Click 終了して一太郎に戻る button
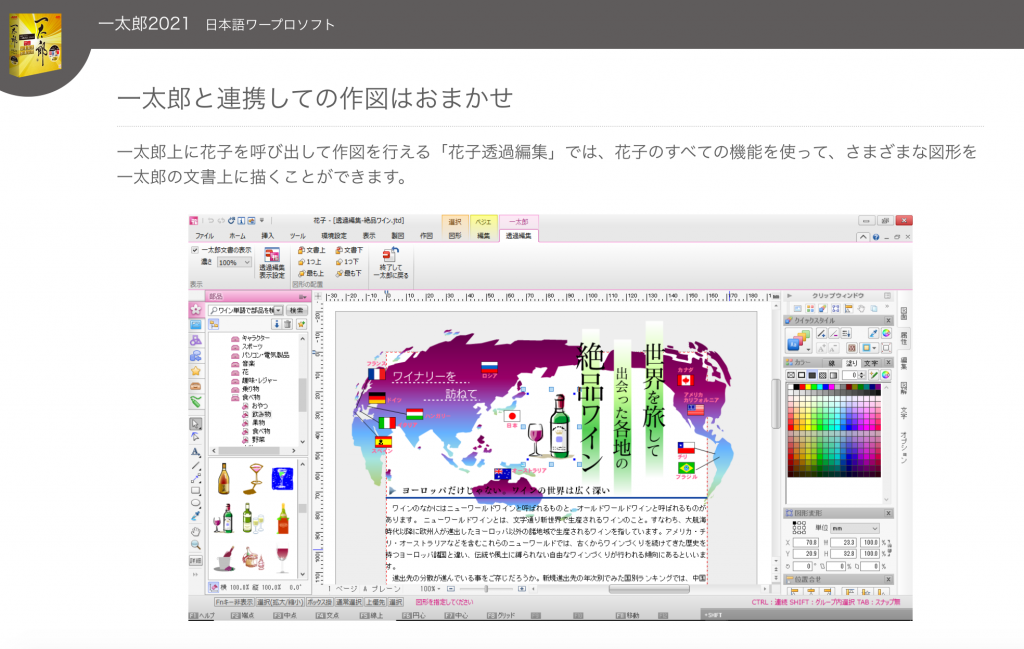Screen dimensions: 1024x649 click(x=391, y=263)
